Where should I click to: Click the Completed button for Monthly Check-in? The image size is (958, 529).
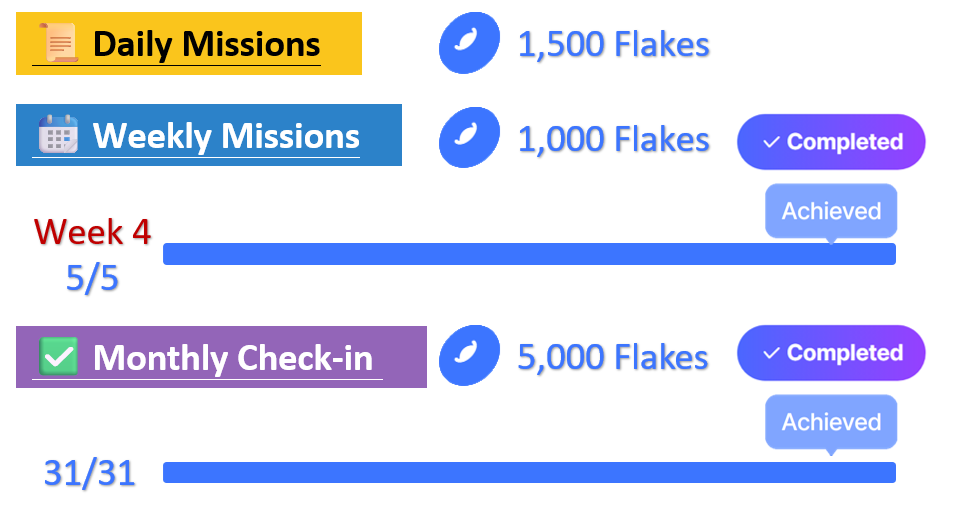click(x=831, y=352)
